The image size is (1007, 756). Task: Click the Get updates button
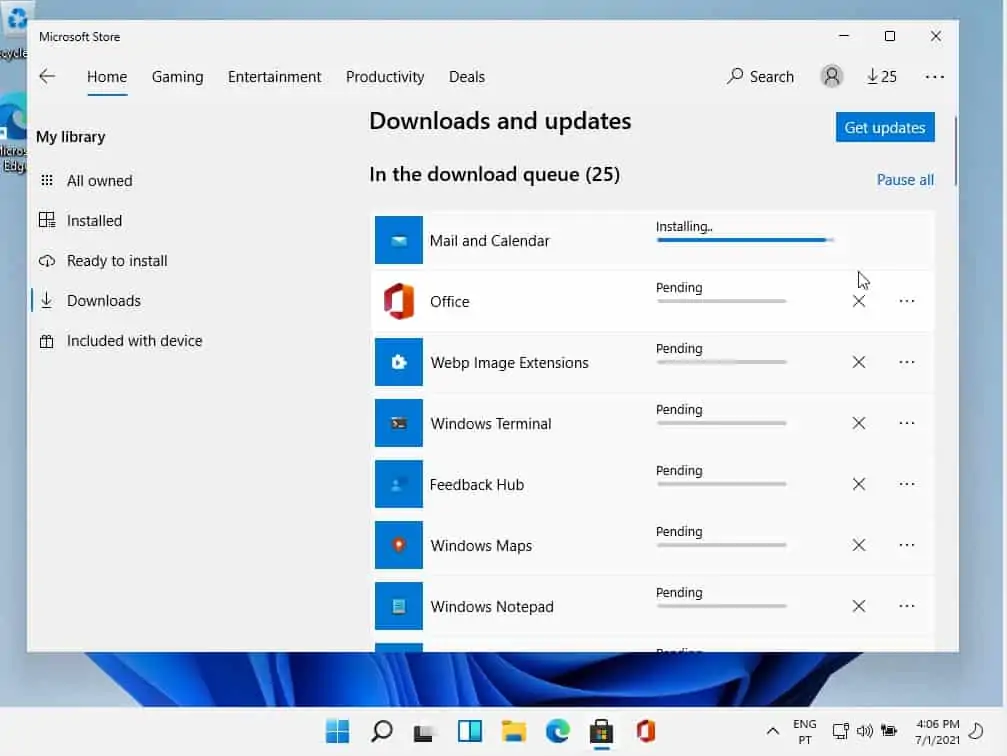tap(885, 127)
